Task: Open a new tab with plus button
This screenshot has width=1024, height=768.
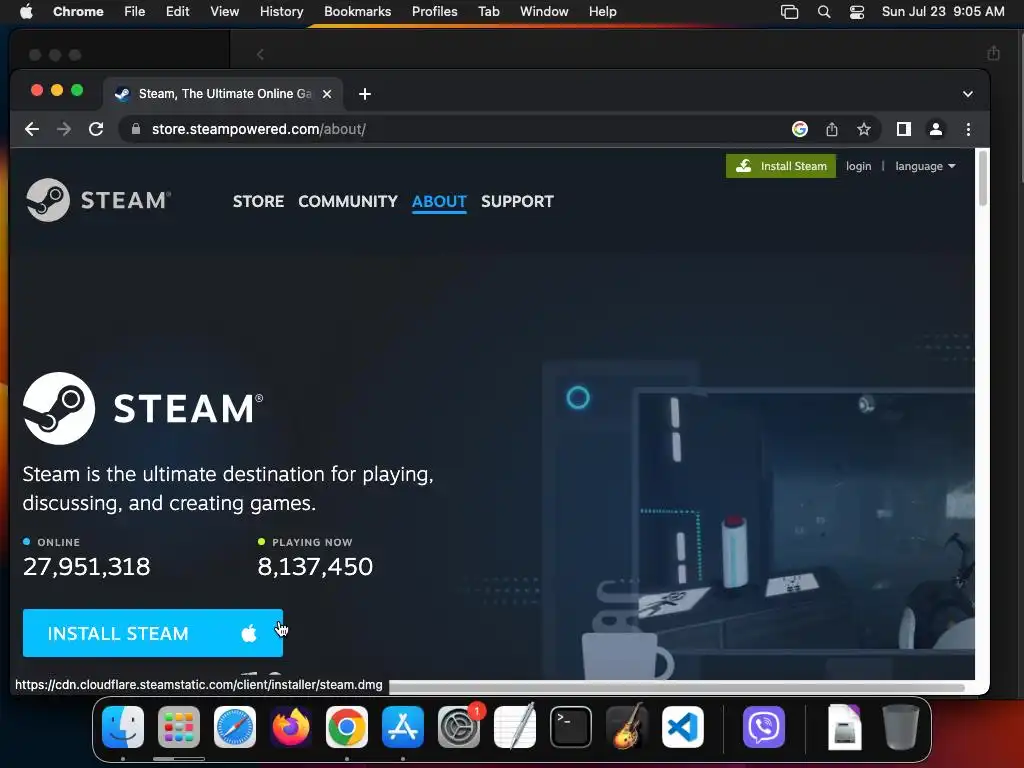Action: [364, 94]
